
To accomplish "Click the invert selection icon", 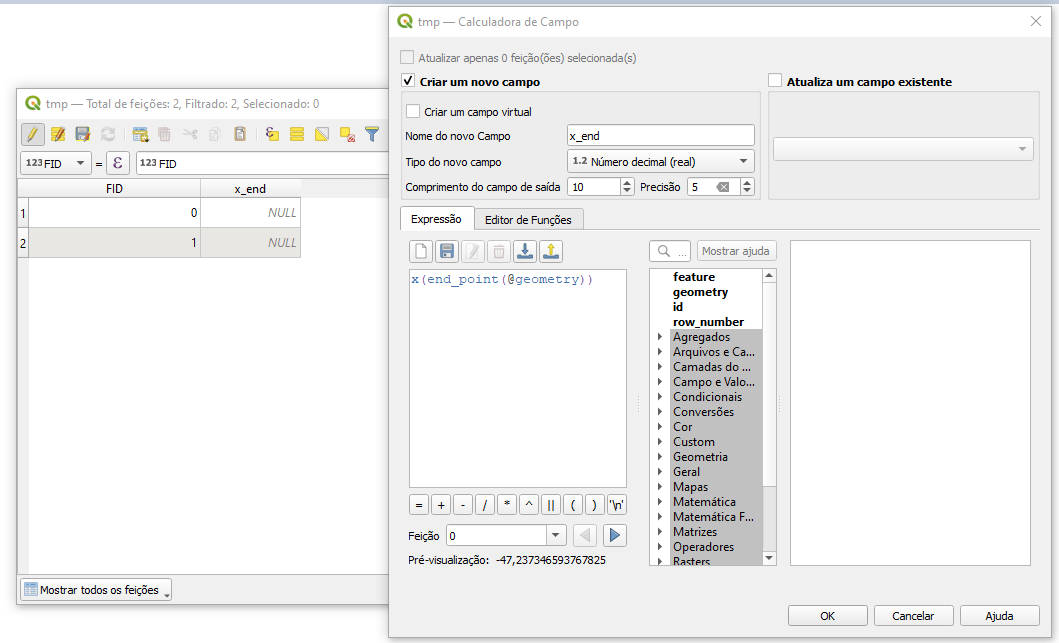I will [321, 133].
